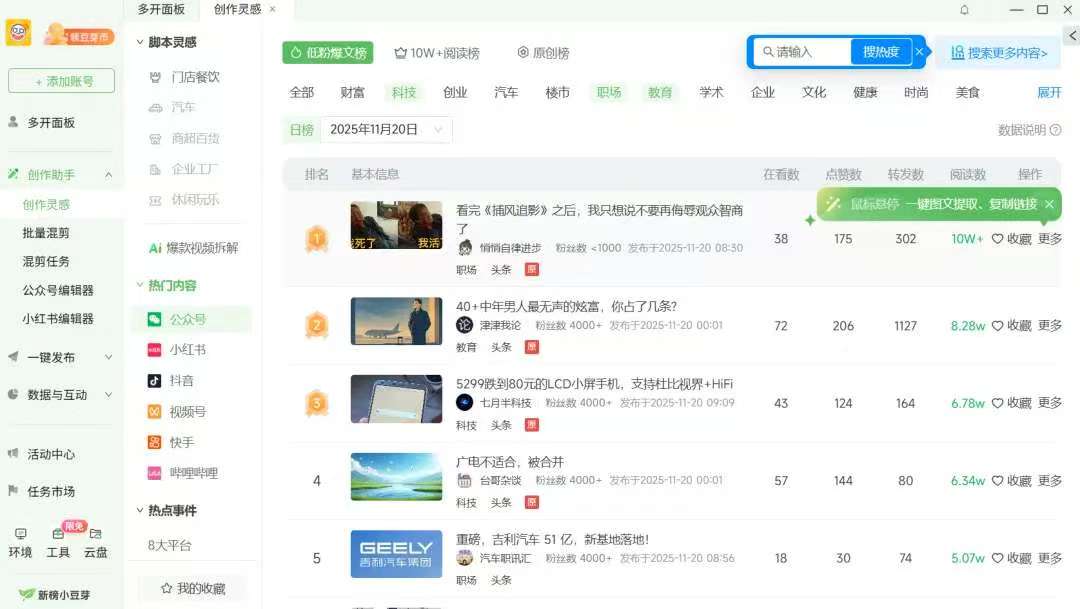
Task: Select the 原创榜 tab
Action: point(543,53)
